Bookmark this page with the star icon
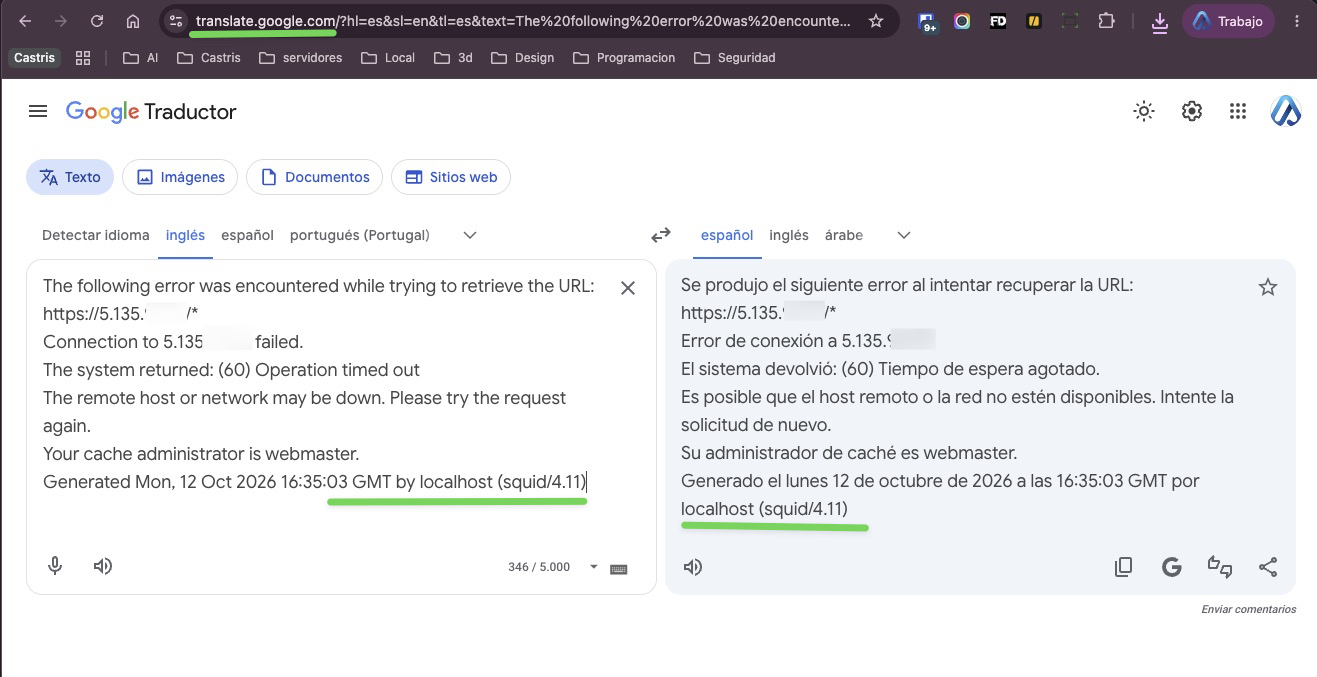This screenshot has width=1317, height=677. [x=876, y=21]
